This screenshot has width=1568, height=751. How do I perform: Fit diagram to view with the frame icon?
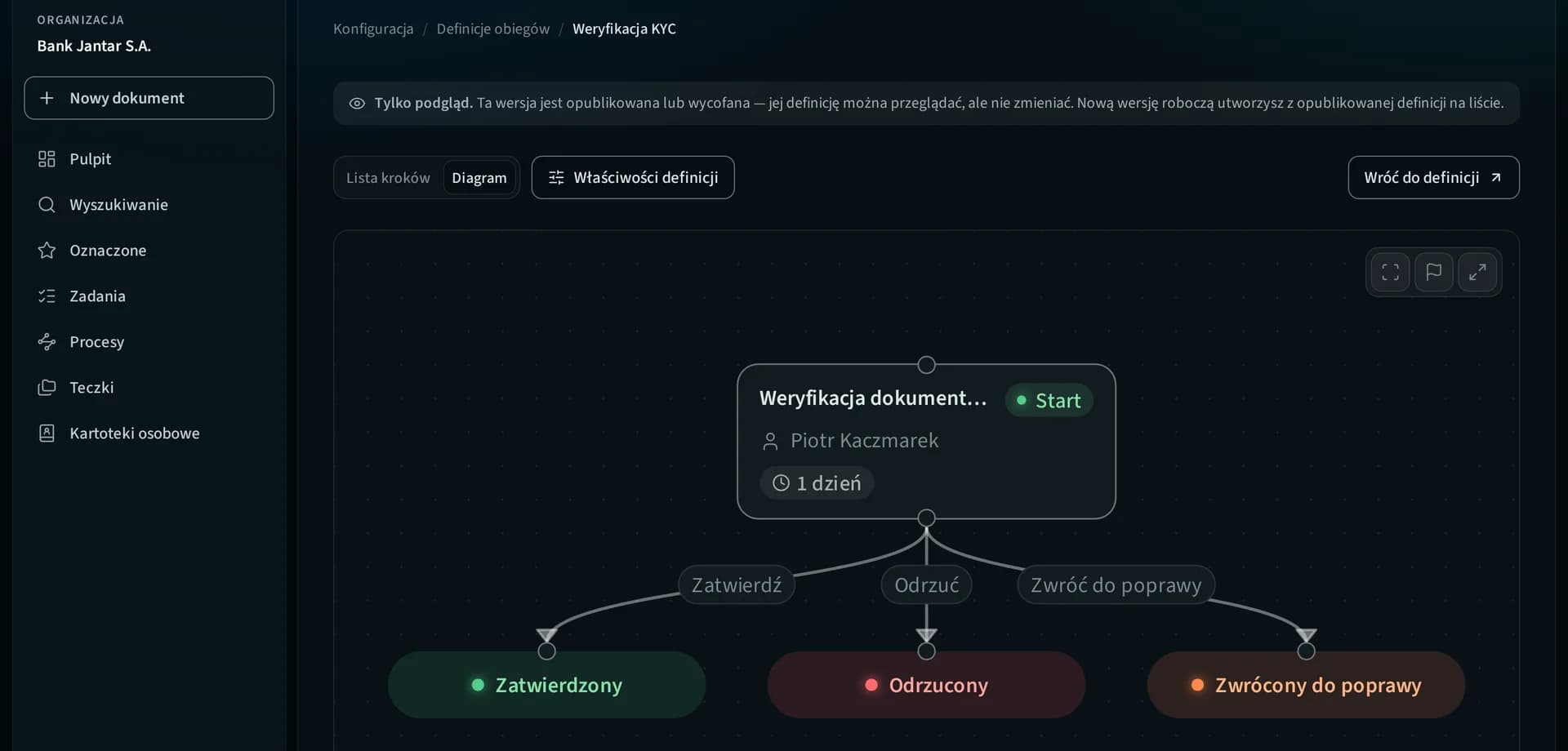(x=1391, y=272)
